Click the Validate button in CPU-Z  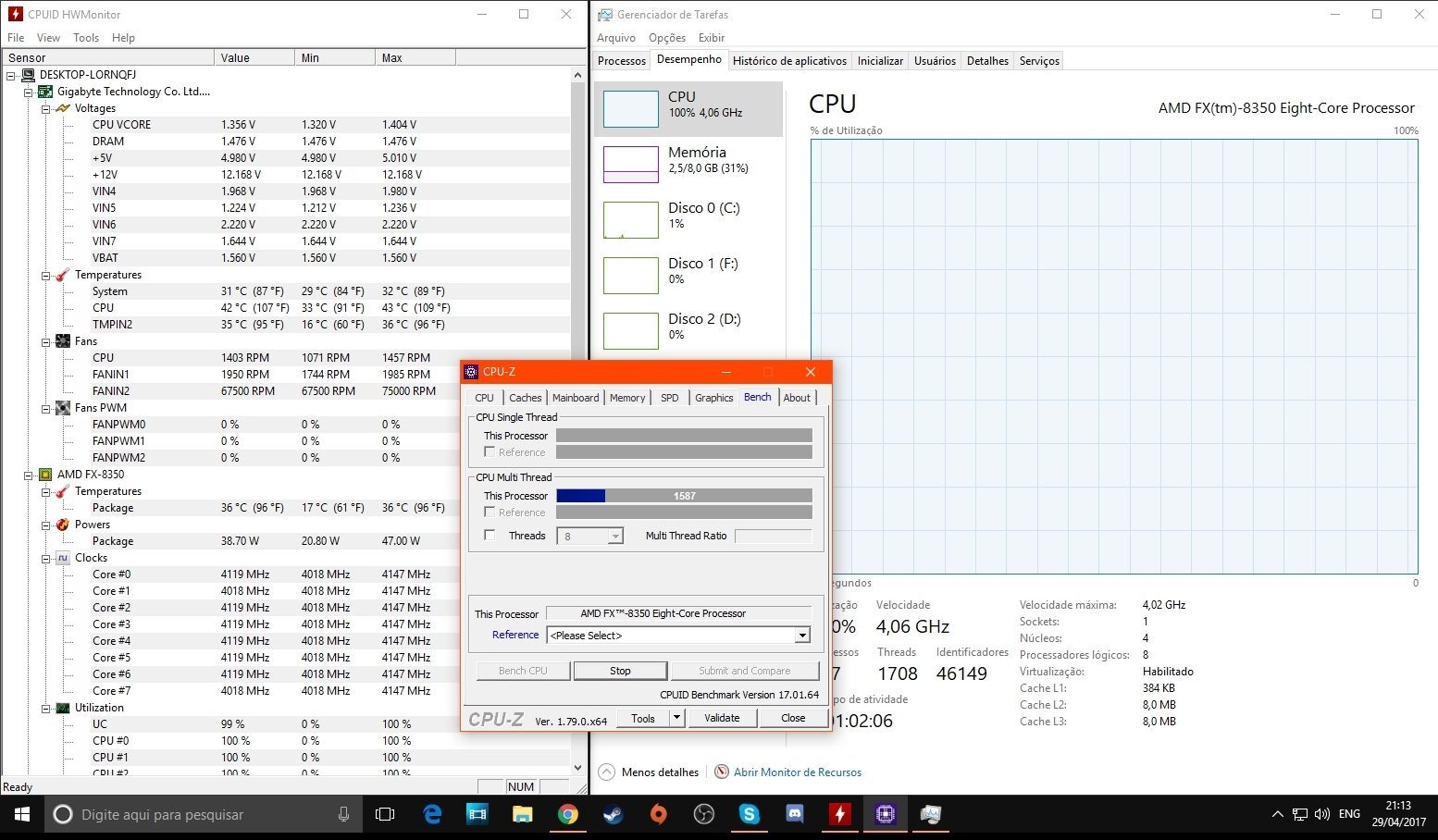coord(722,718)
